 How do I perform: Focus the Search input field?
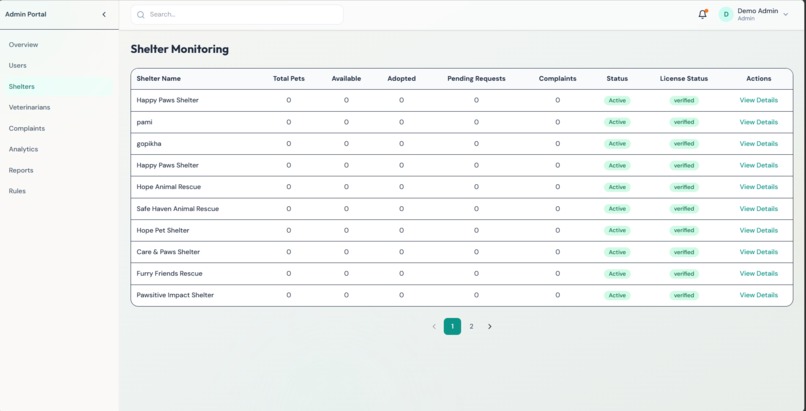(x=237, y=14)
